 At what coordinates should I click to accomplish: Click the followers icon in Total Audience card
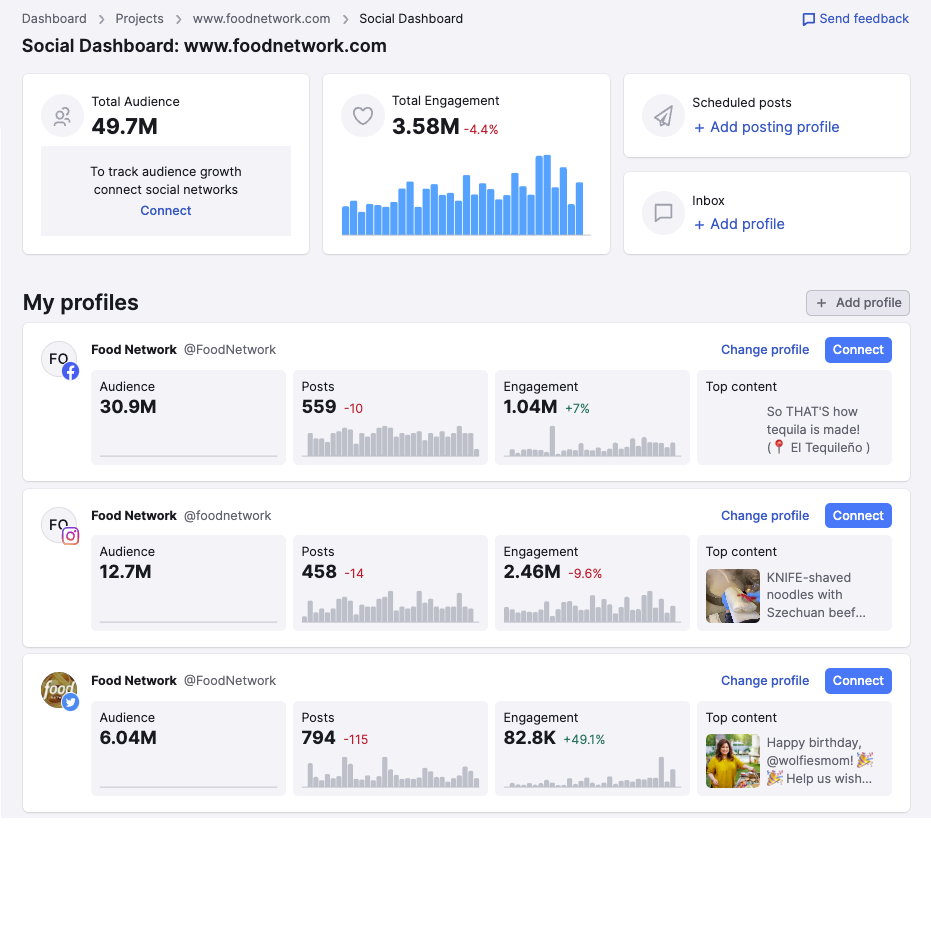click(63, 115)
